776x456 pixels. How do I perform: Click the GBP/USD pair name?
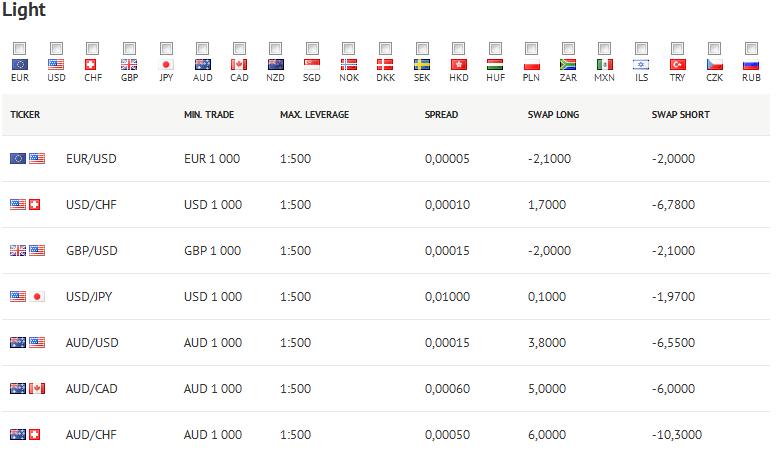(92, 251)
